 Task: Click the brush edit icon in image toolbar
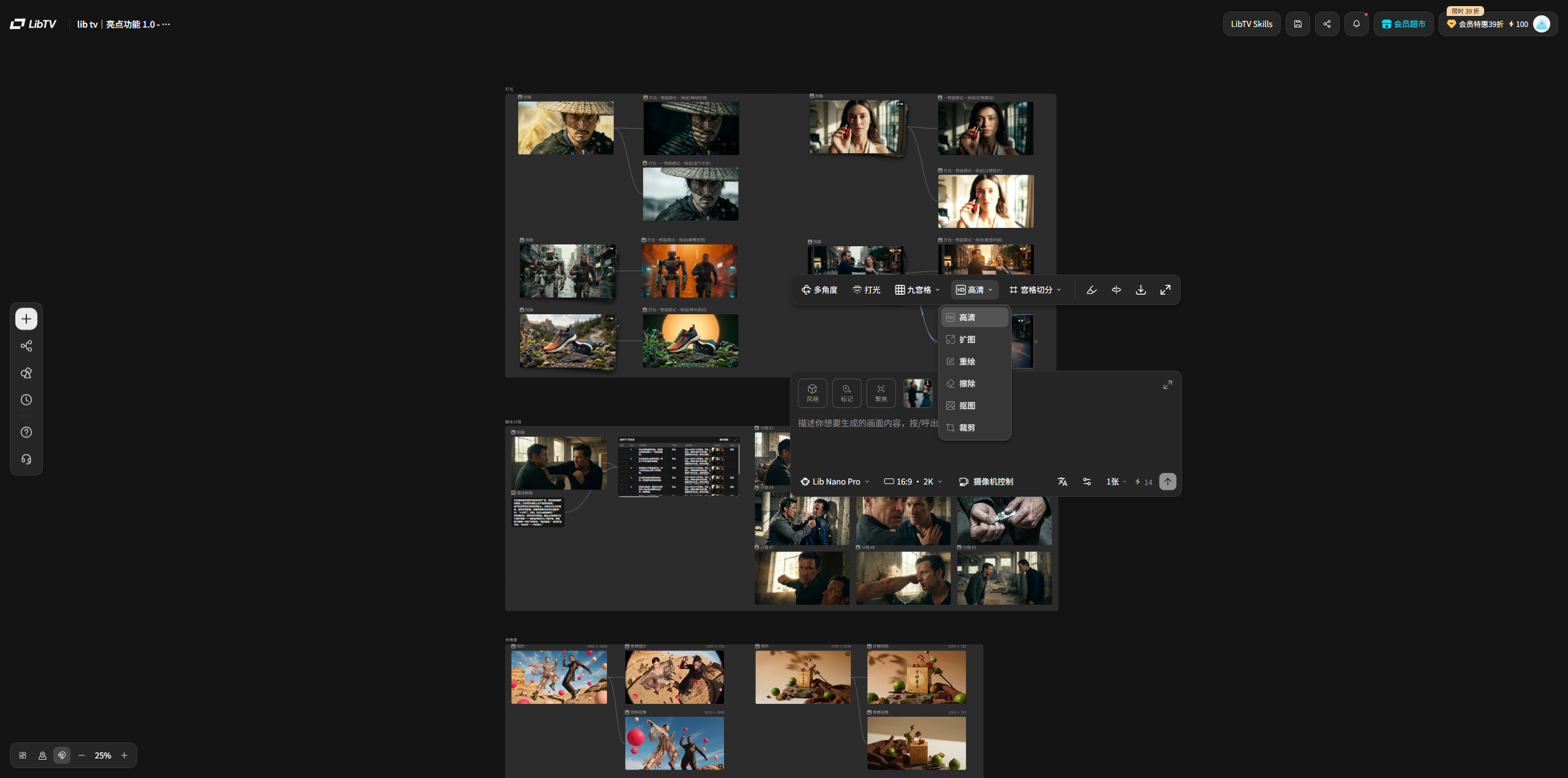pos(1091,290)
